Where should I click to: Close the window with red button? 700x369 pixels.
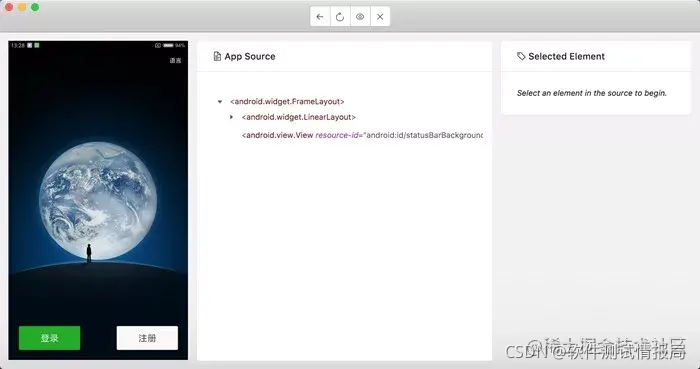tap(8, 7)
